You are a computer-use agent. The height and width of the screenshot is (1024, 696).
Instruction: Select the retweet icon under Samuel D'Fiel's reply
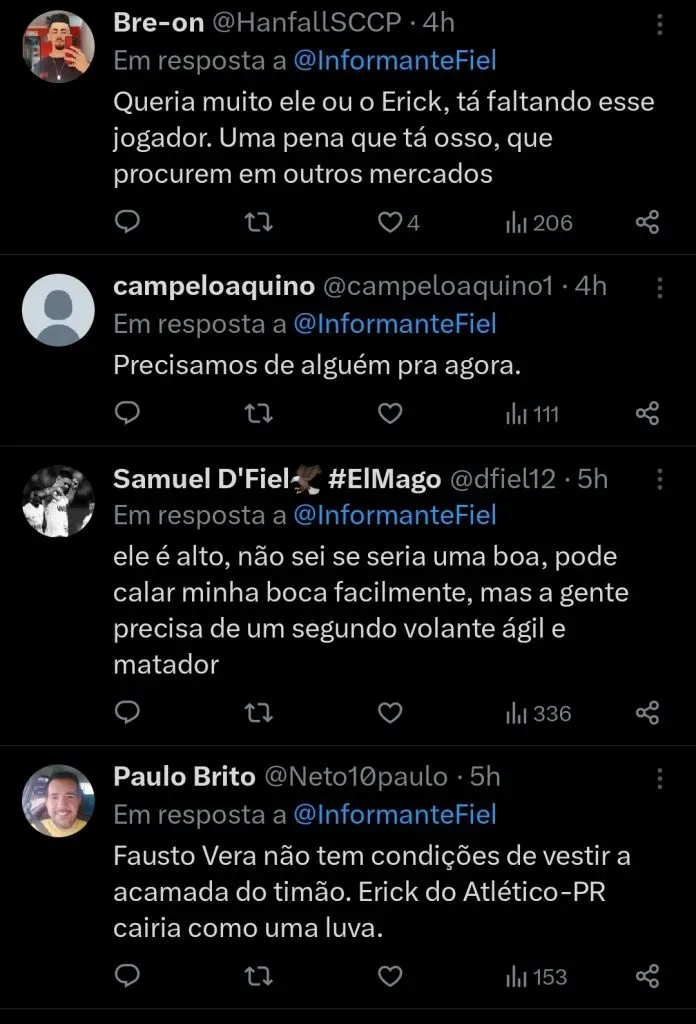259,712
